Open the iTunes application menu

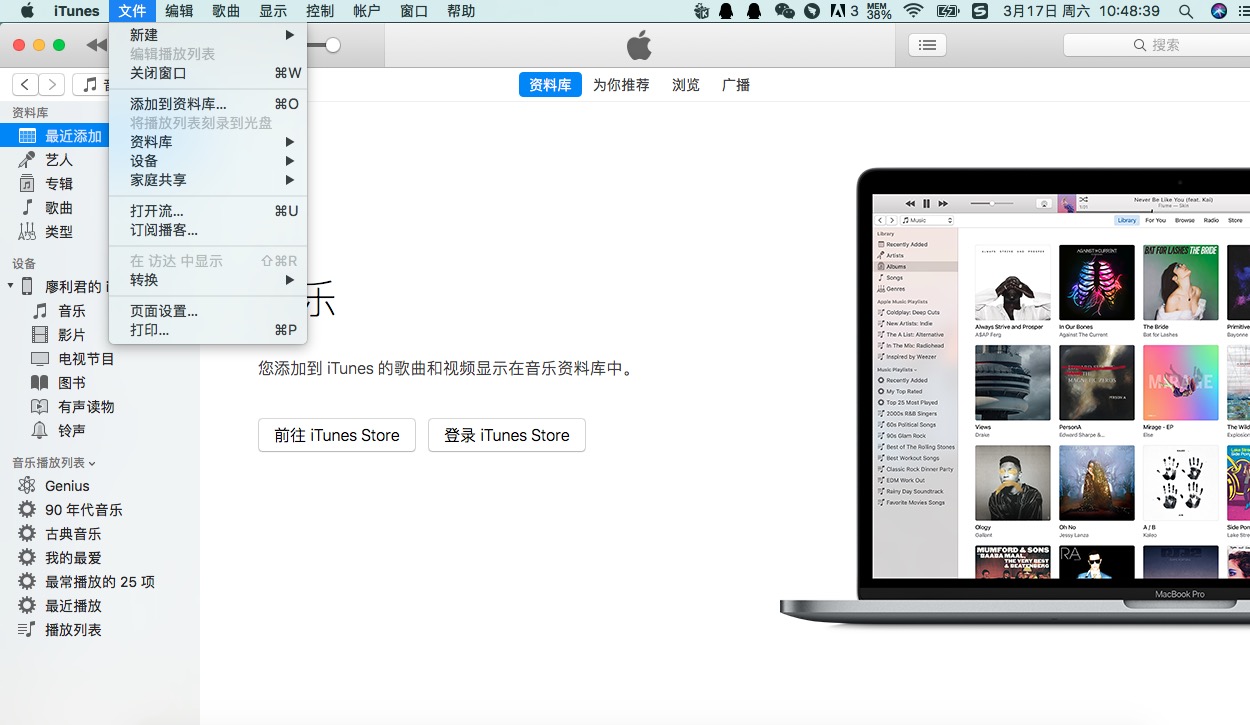click(x=77, y=11)
